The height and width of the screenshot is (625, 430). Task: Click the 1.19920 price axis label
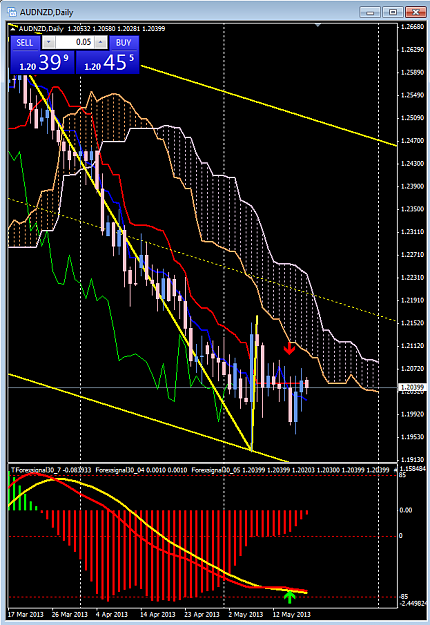click(x=412, y=414)
